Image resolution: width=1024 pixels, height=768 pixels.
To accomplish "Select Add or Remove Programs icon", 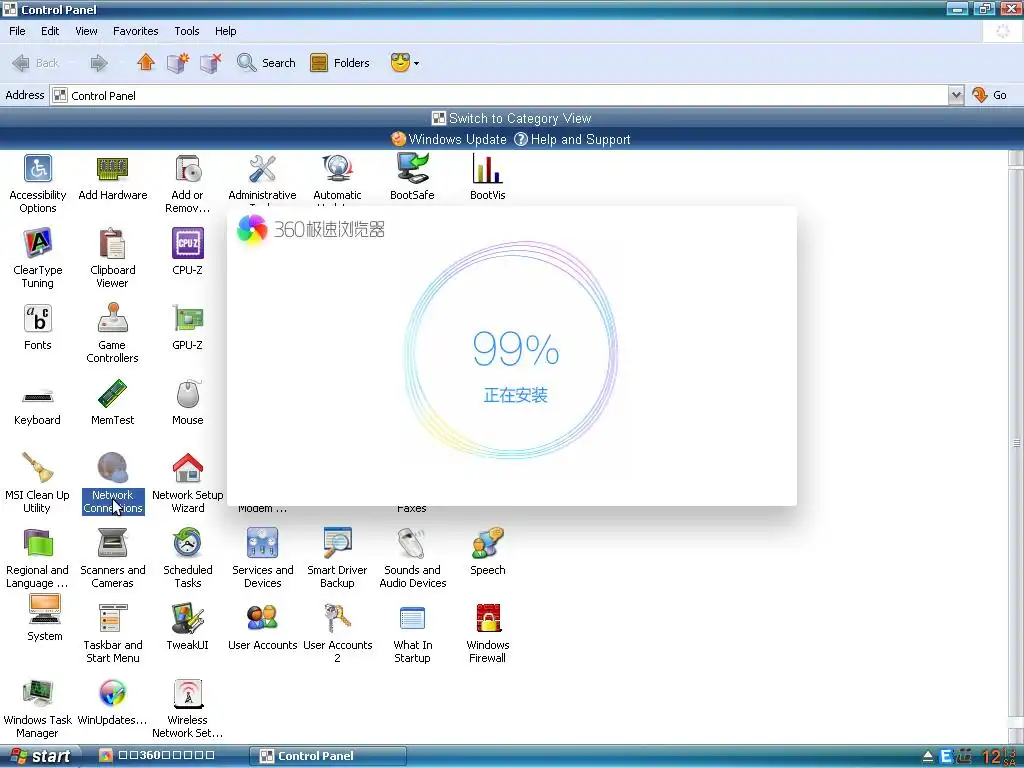I will coord(187,168).
